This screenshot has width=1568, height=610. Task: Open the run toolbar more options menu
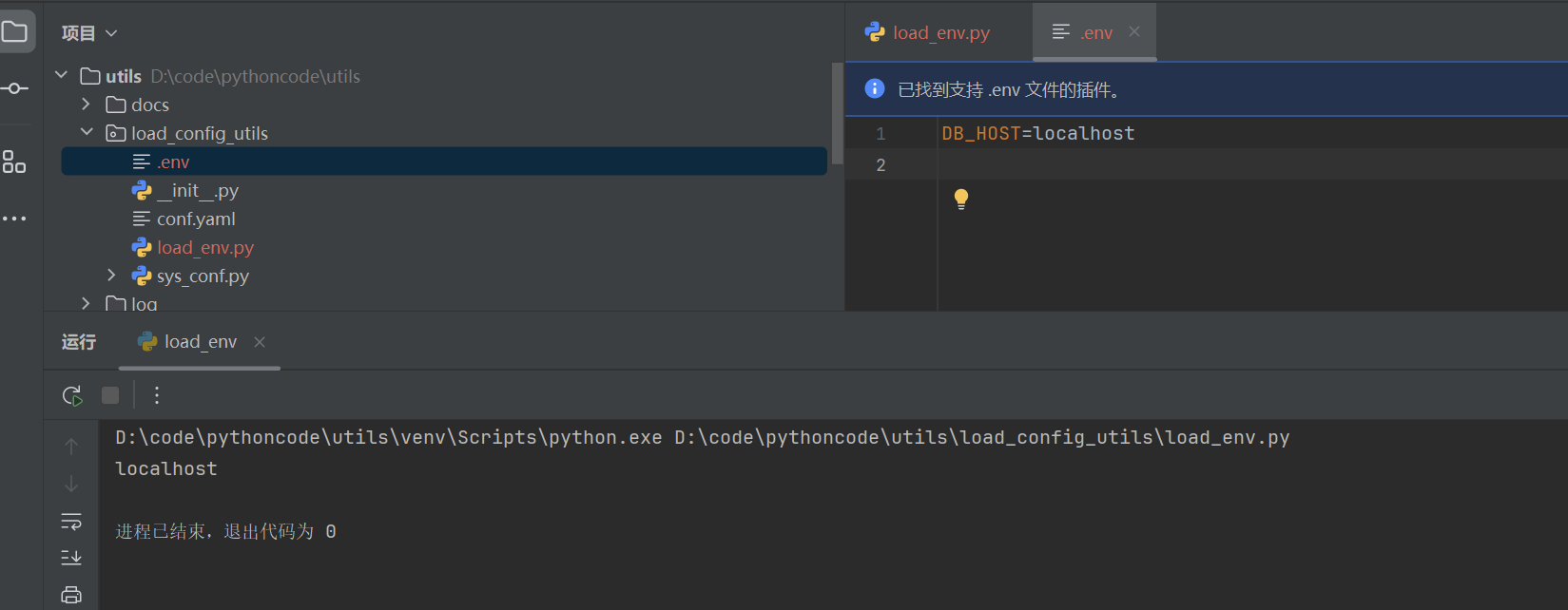point(157,395)
